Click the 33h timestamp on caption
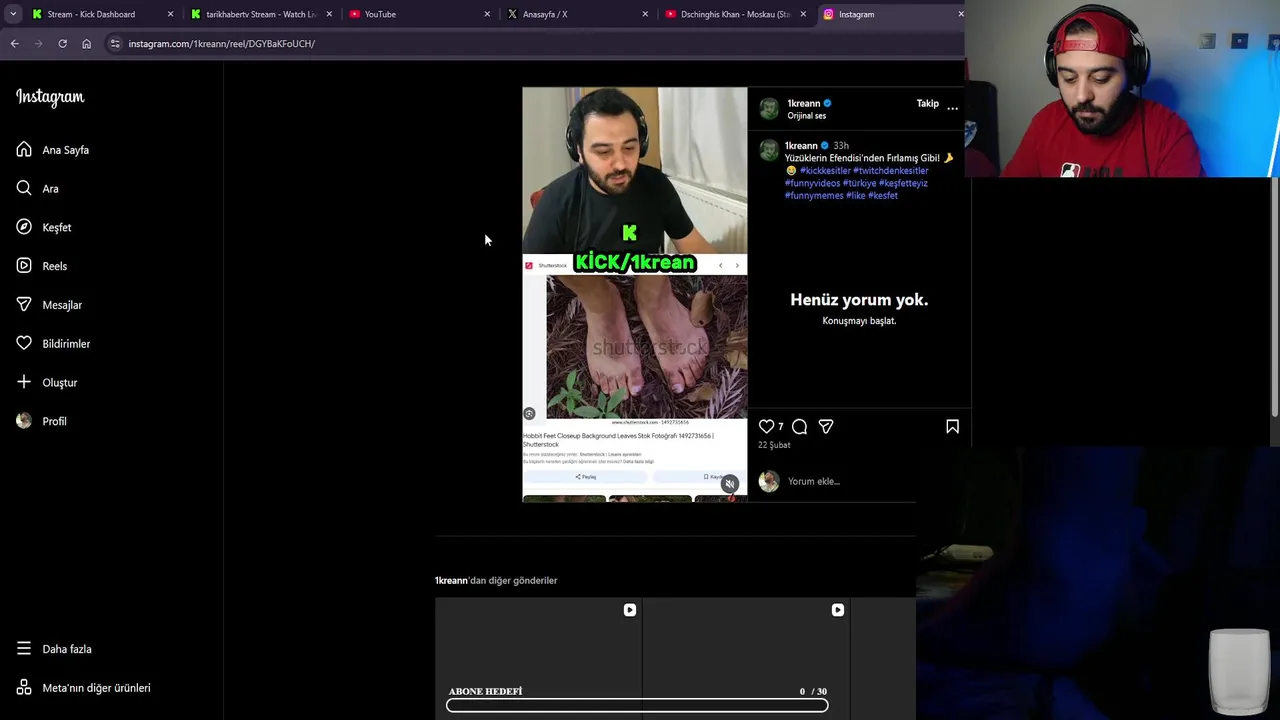The height and width of the screenshot is (720, 1280). pos(841,146)
